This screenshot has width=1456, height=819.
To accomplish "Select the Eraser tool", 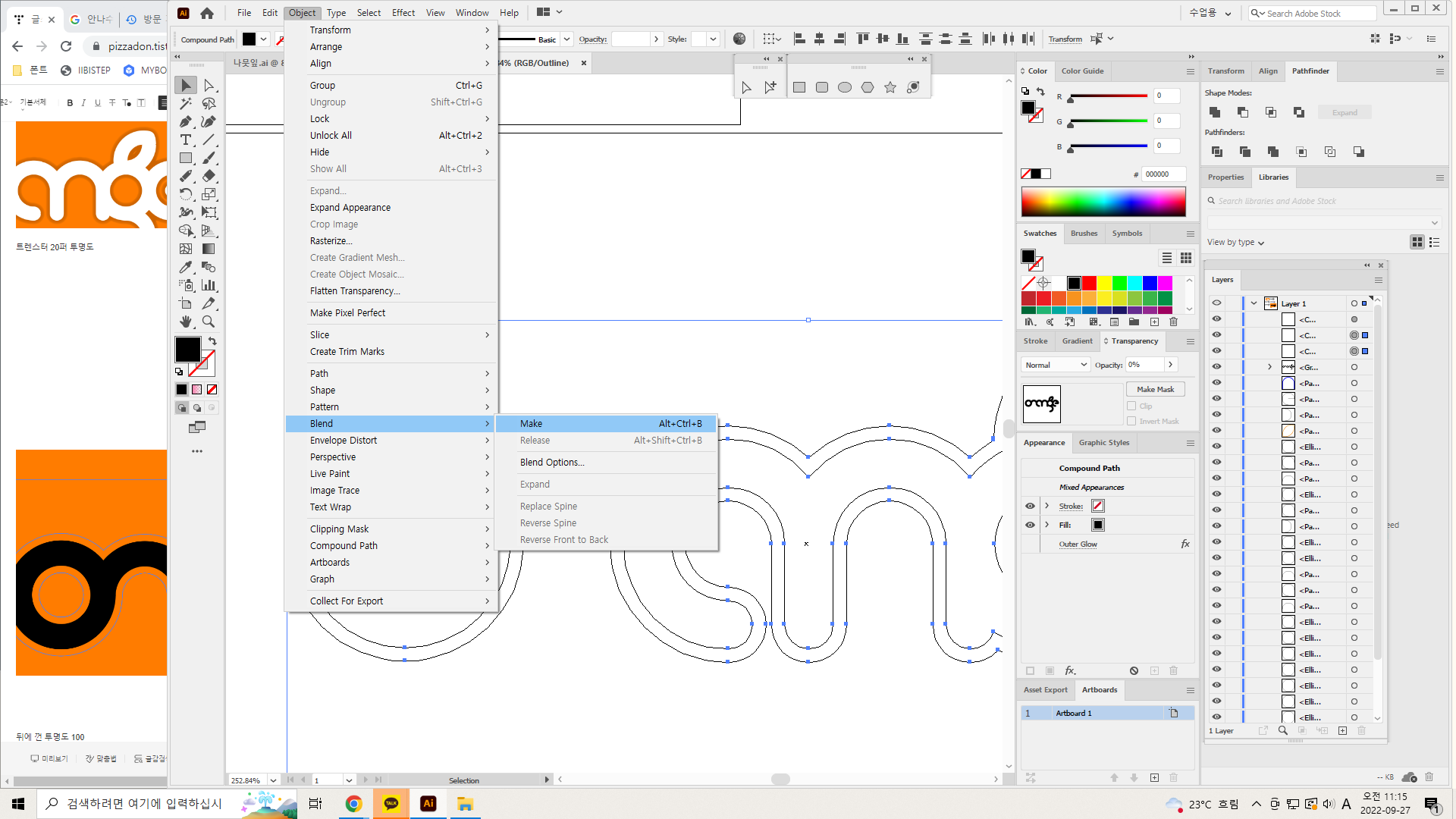I will pos(209,177).
